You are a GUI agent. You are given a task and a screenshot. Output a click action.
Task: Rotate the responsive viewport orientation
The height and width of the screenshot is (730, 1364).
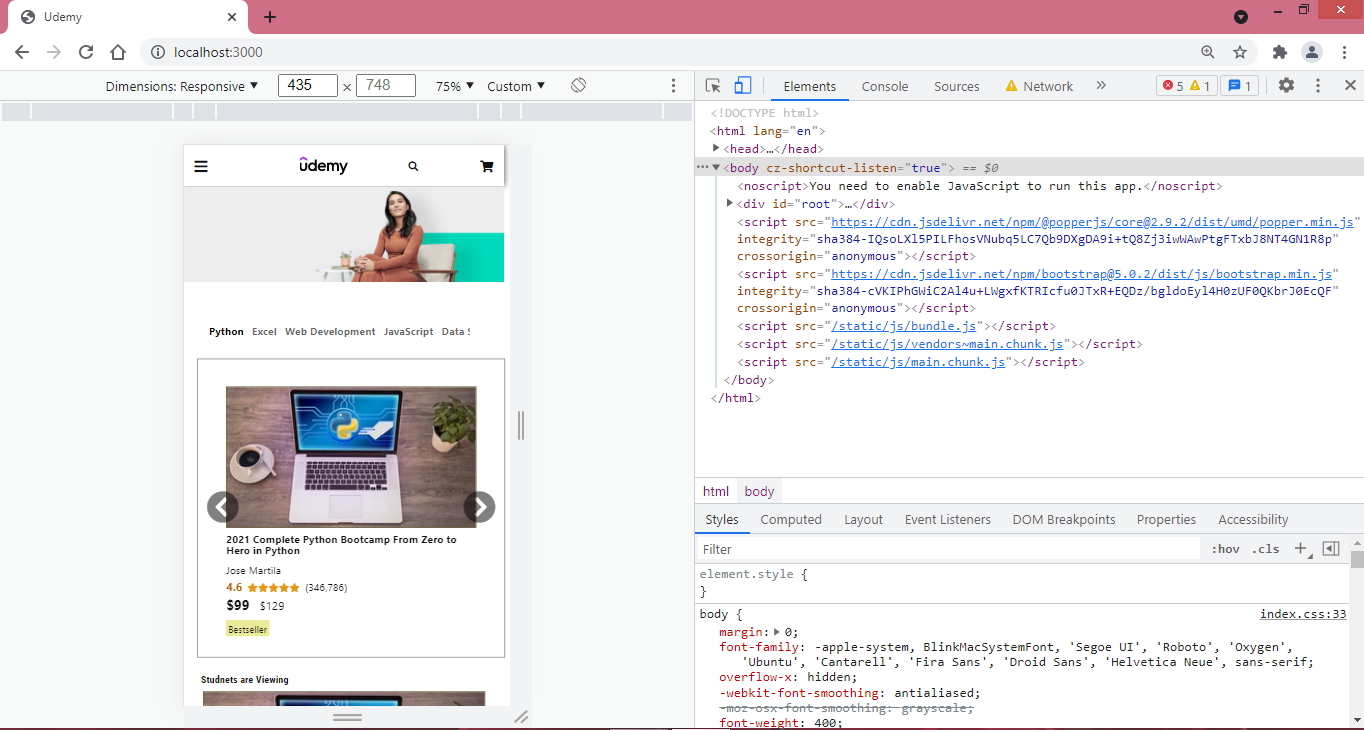(x=578, y=86)
